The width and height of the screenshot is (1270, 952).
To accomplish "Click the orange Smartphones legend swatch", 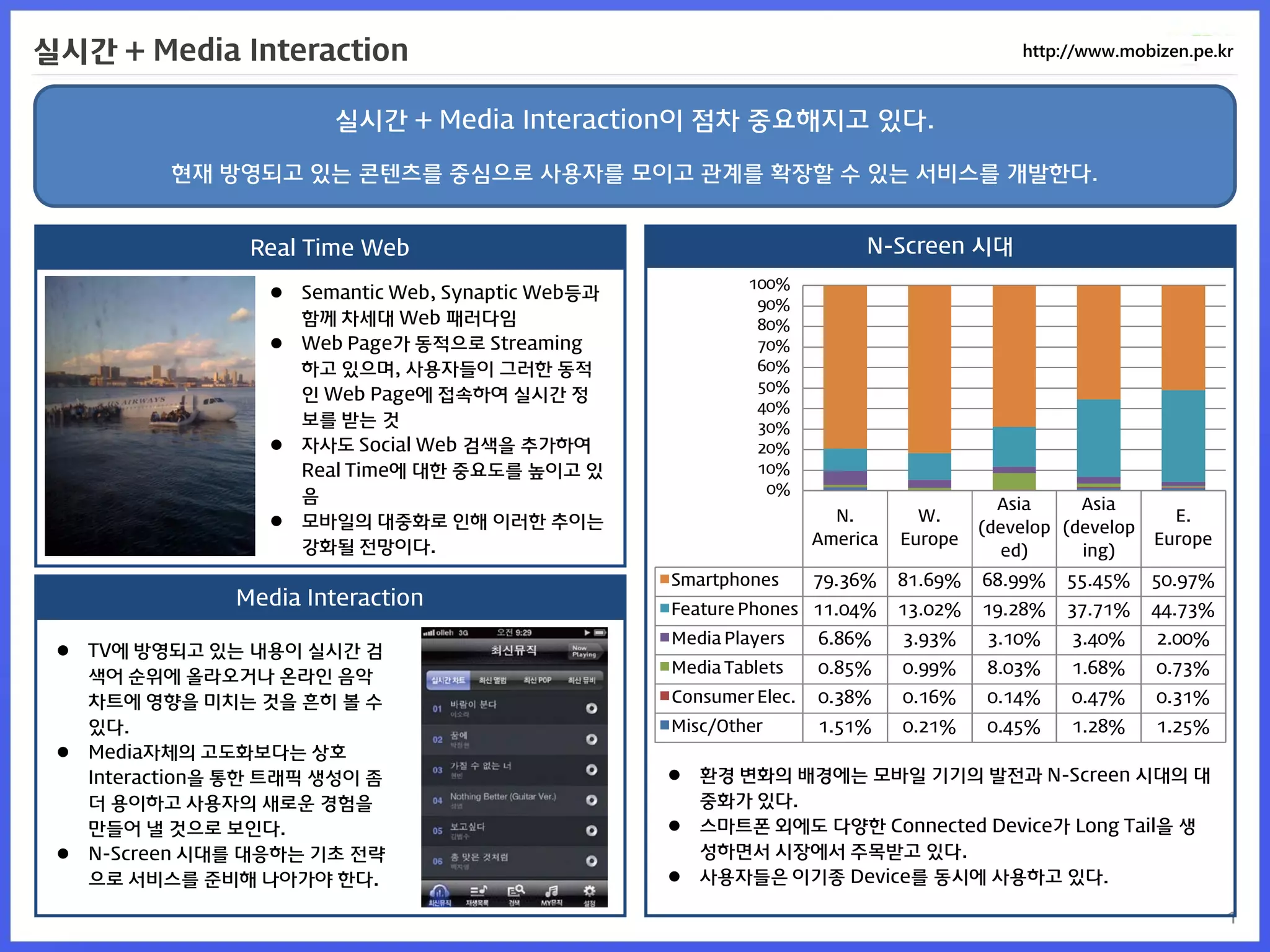I will tap(665, 579).
